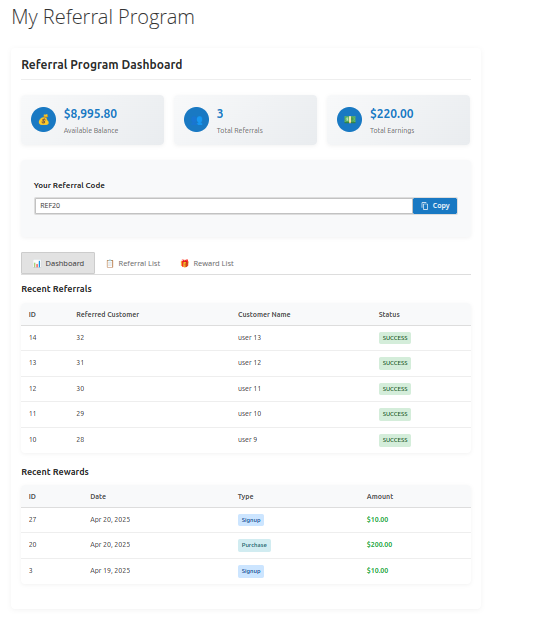The height and width of the screenshot is (628, 548).
Task: Click the Signup badge for reward 3
Action: pyautogui.click(x=251, y=571)
